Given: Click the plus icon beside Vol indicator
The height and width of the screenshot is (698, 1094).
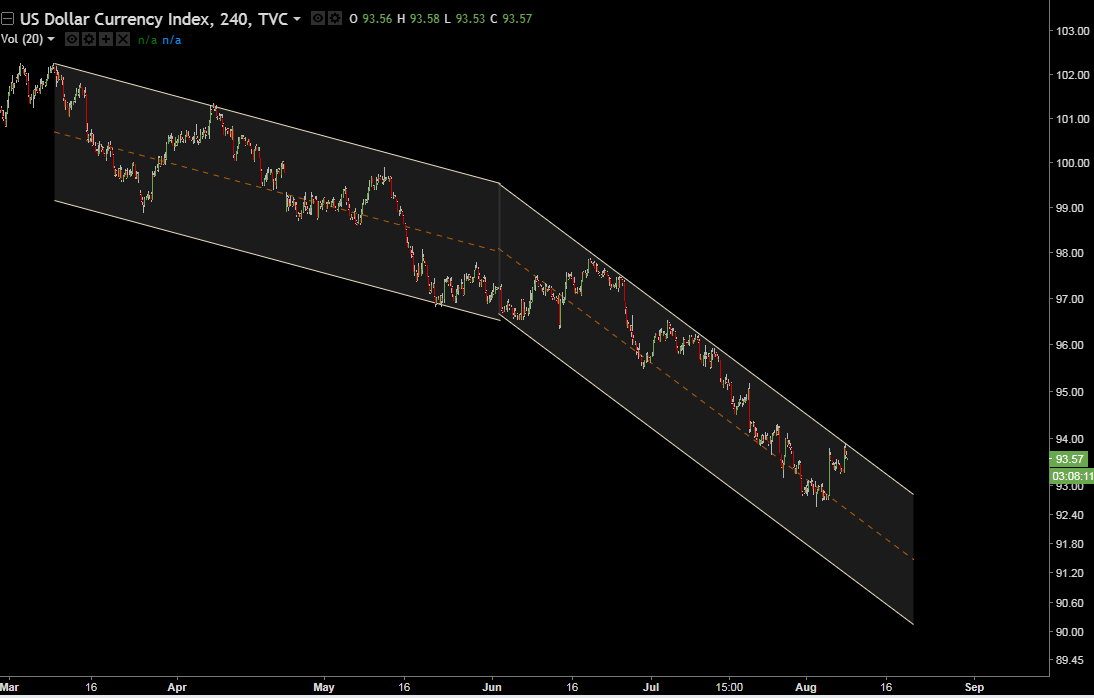Looking at the screenshot, I should tap(106, 39).
